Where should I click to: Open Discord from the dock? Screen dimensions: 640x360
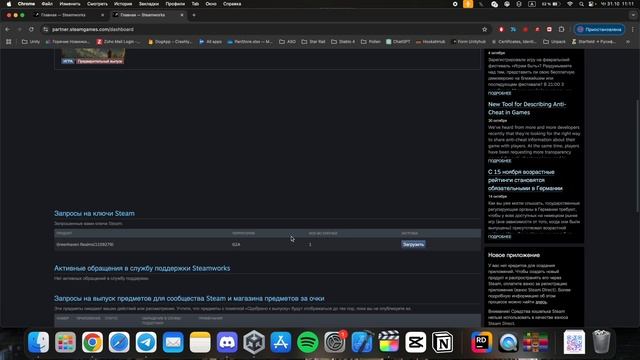click(x=227, y=342)
